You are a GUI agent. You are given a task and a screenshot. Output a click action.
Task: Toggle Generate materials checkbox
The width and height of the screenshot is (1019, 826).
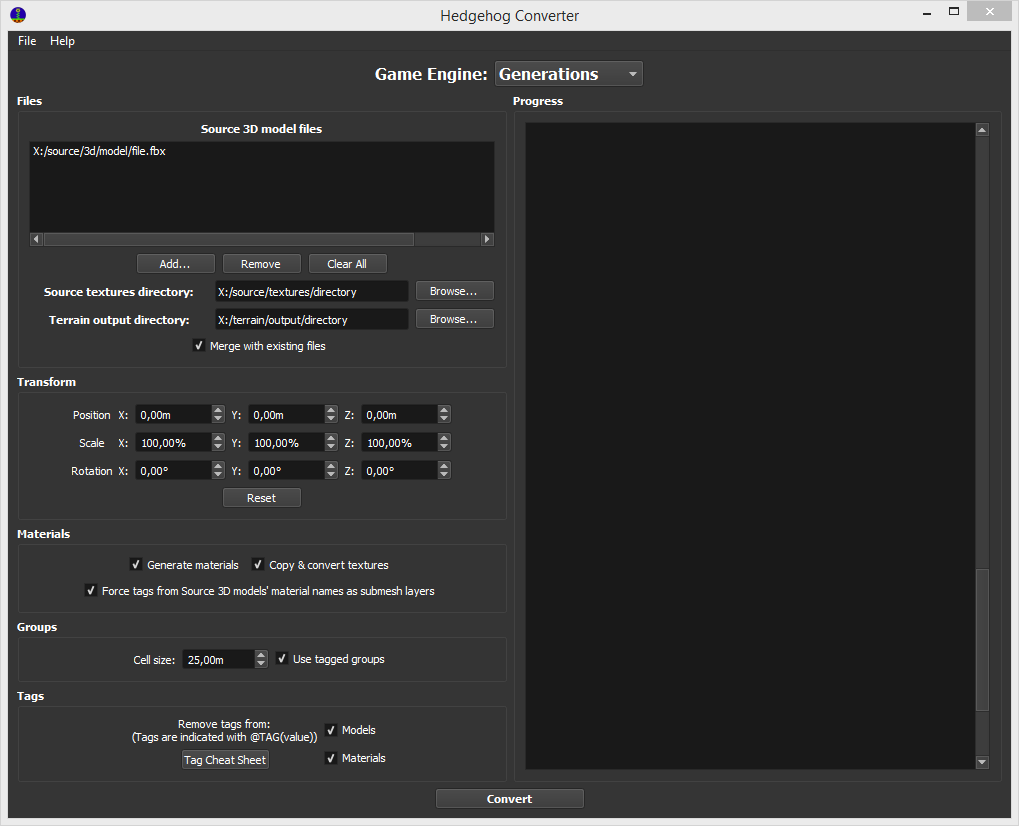point(136,564)
